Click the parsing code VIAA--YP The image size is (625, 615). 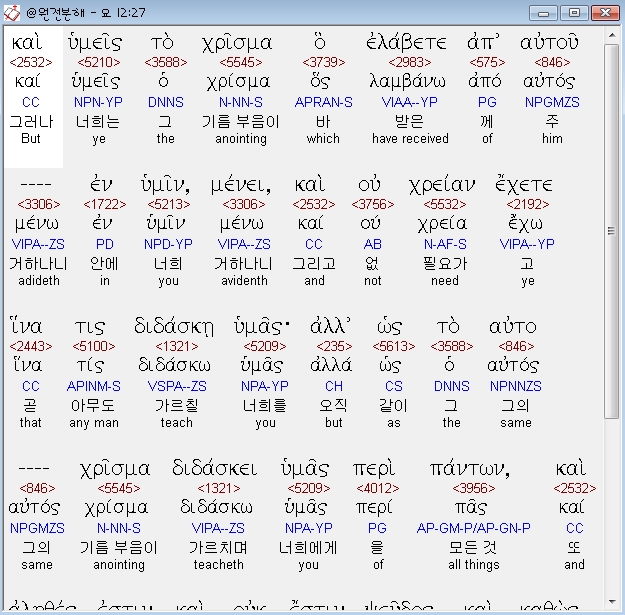tap(410, 102)
